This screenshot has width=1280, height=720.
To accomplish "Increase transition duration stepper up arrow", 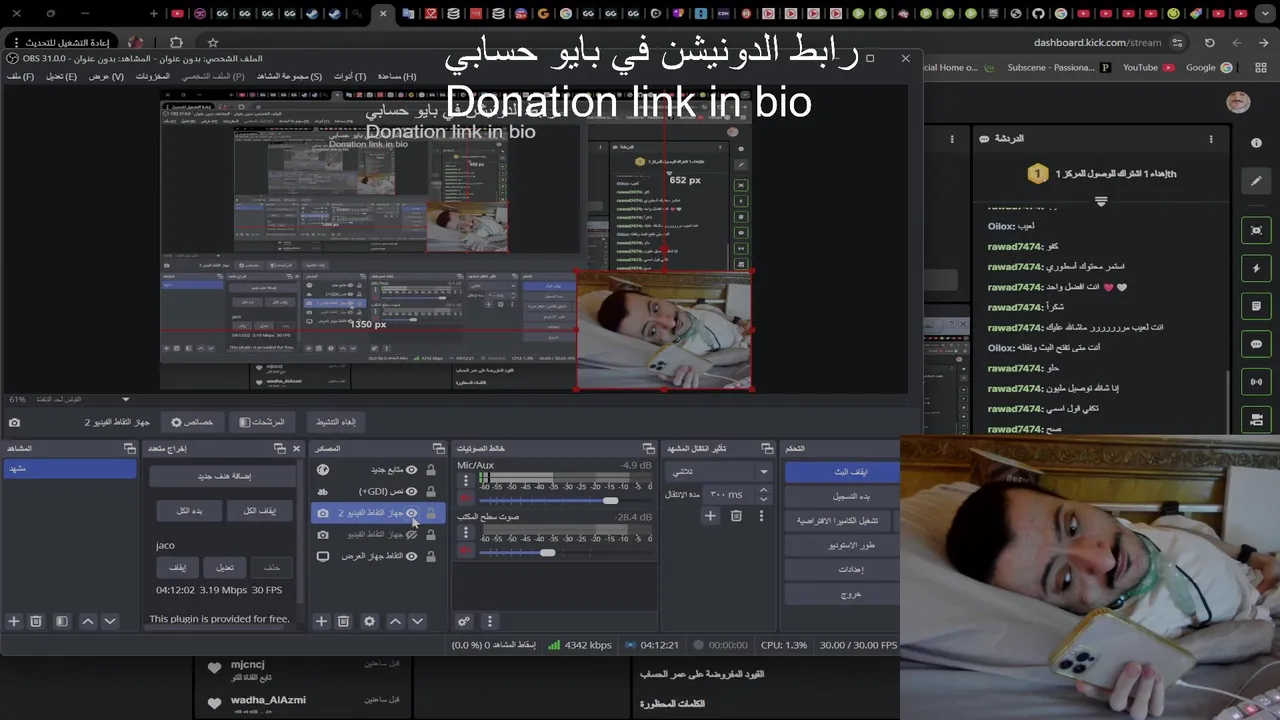I will (x=764, y=490).
